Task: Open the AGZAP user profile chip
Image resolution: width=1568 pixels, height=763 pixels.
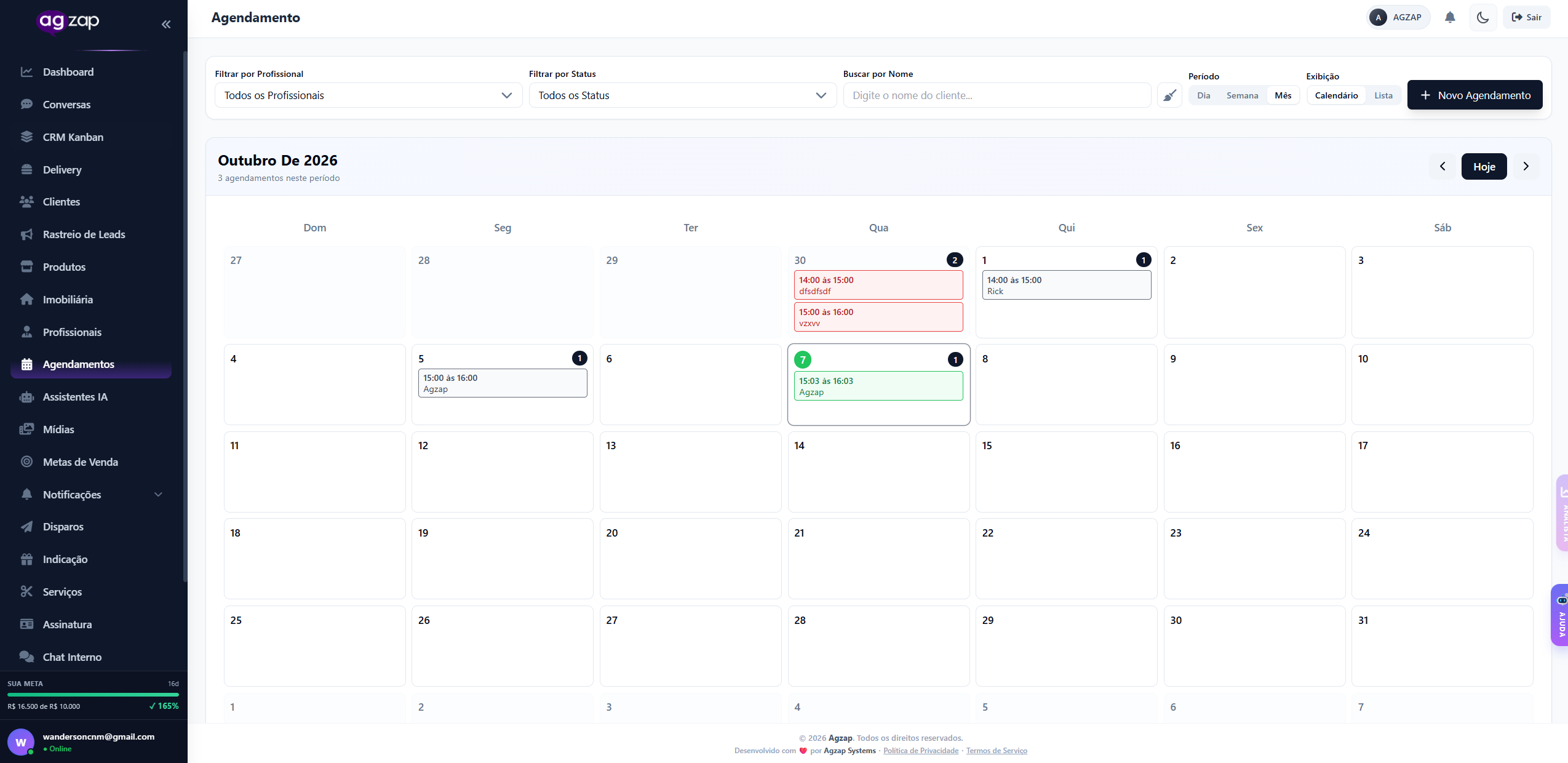Action: [x=1398, y=17]
